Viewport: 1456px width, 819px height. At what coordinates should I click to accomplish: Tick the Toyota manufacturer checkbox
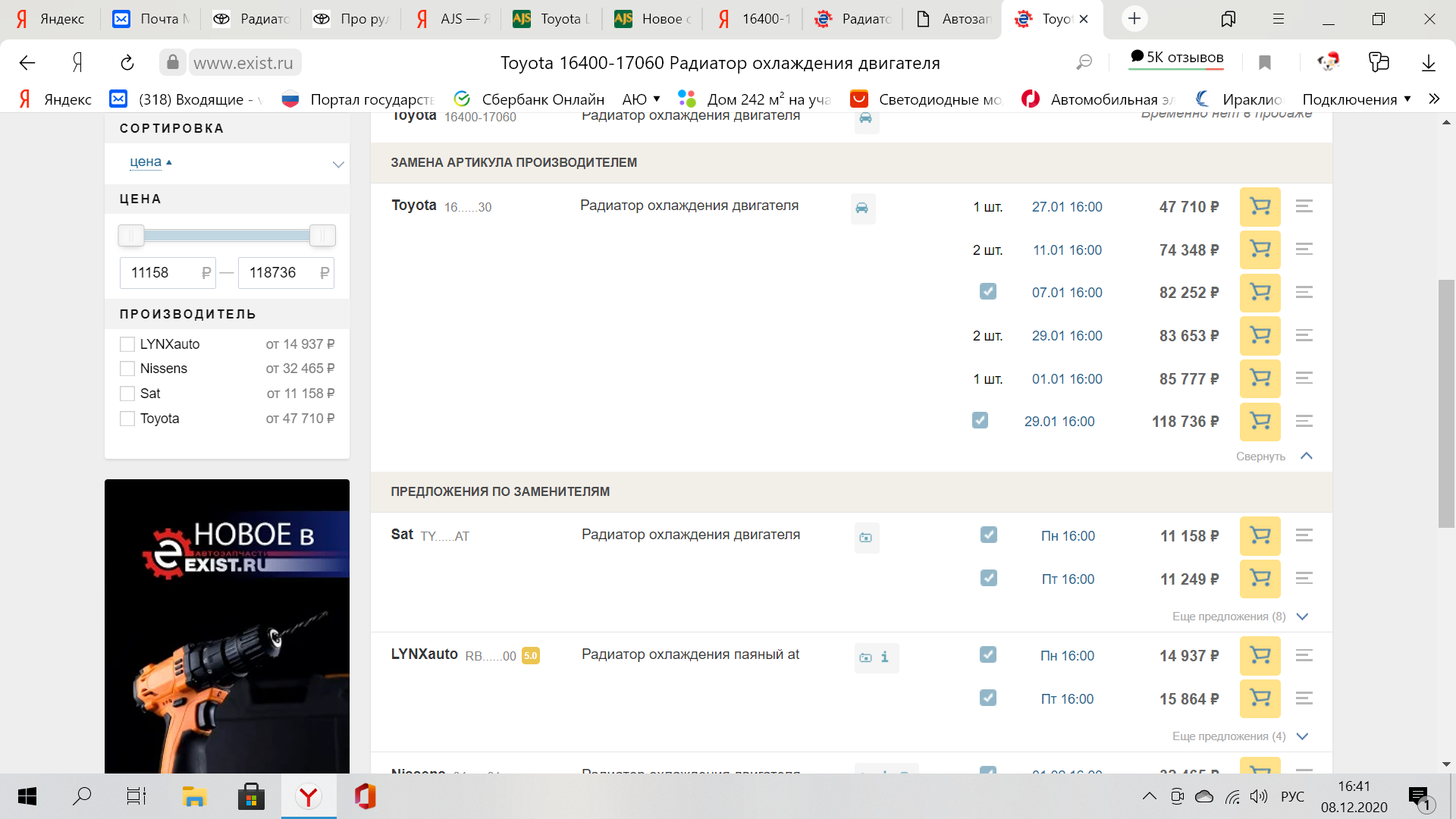pyautogui.click(x=127, y=419)
